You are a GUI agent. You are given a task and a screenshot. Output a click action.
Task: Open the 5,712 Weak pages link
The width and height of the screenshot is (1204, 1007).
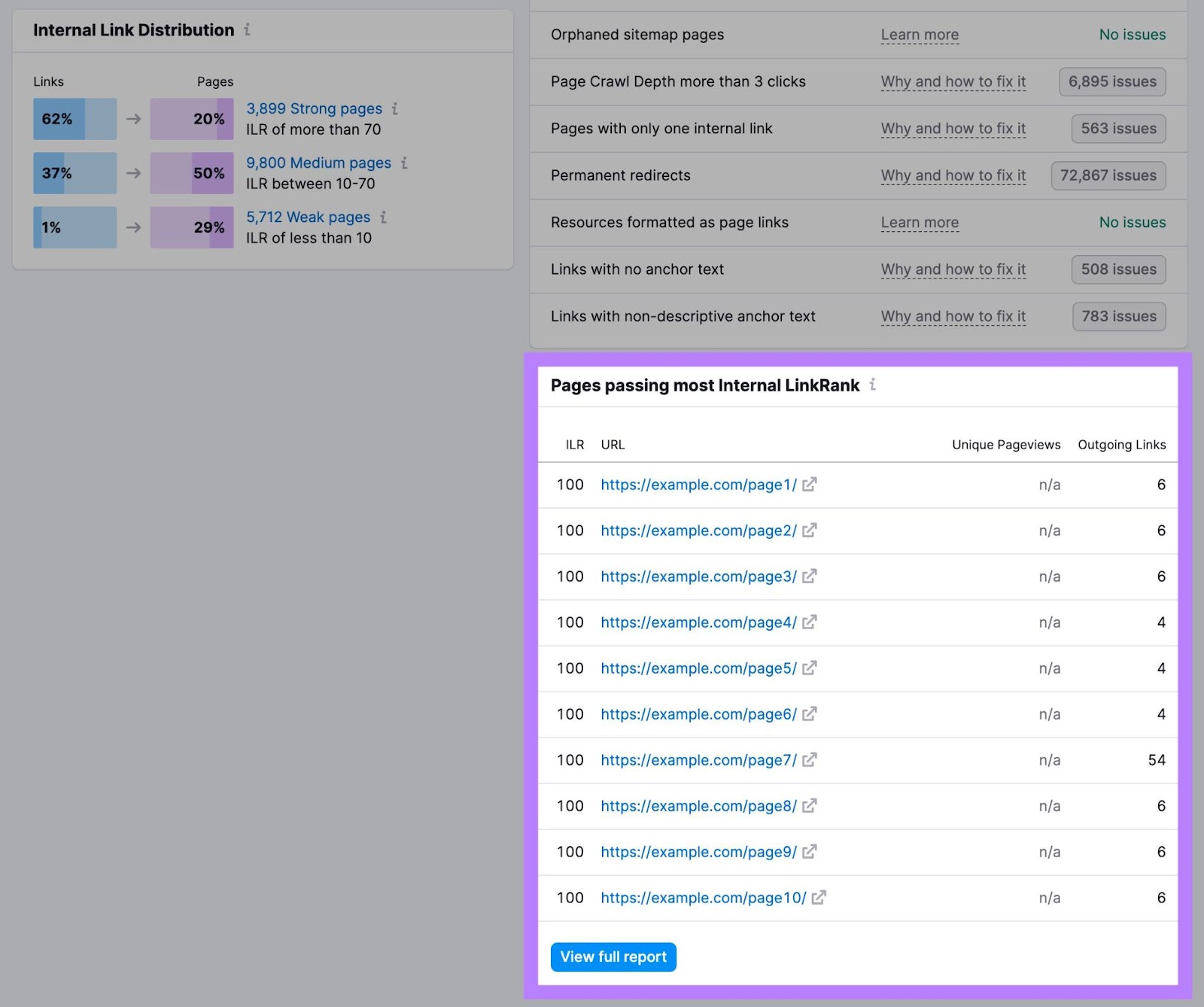(307, 217)
